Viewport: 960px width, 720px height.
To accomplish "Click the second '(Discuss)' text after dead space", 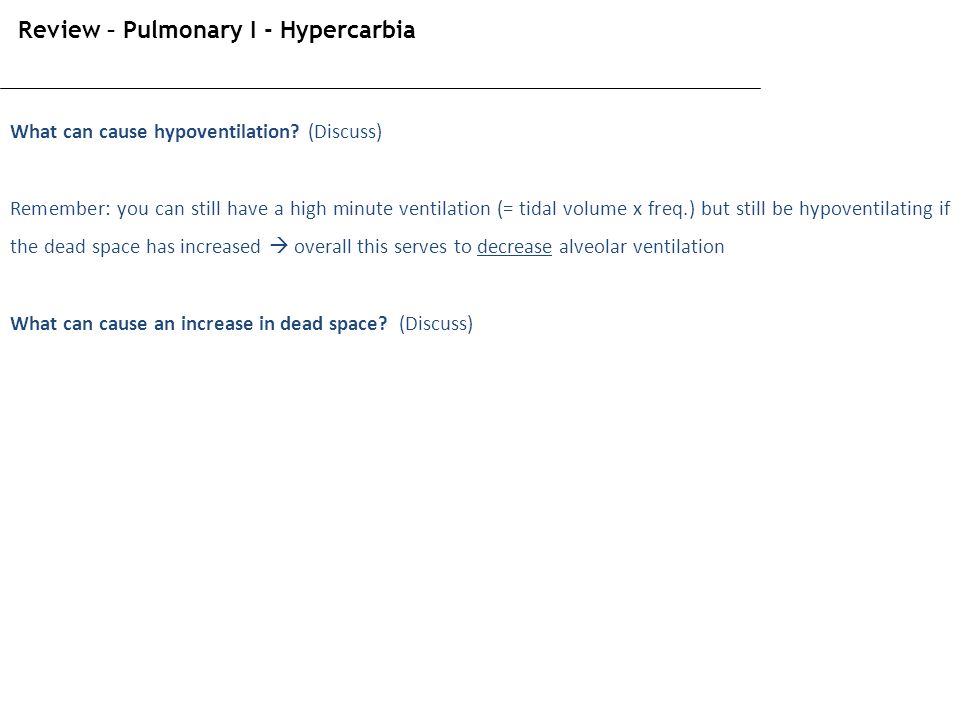I will coord(436,323).
